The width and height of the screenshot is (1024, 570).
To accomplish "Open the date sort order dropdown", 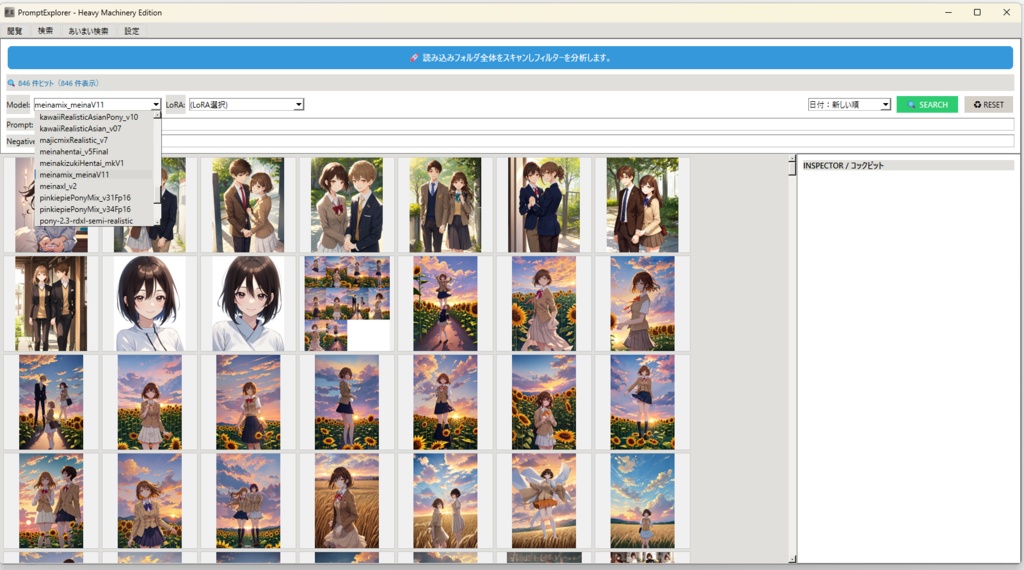I will (x=849, y=104).
